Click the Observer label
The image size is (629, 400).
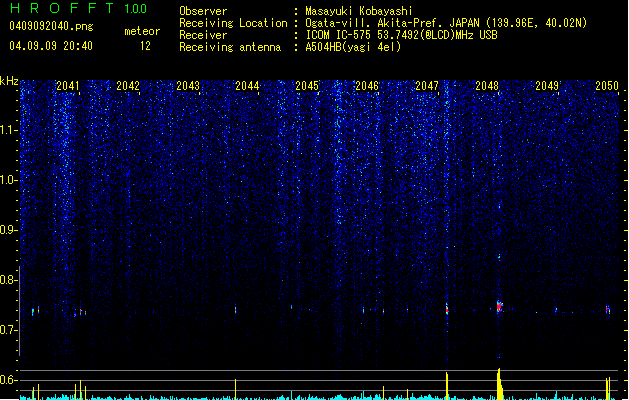203,11
